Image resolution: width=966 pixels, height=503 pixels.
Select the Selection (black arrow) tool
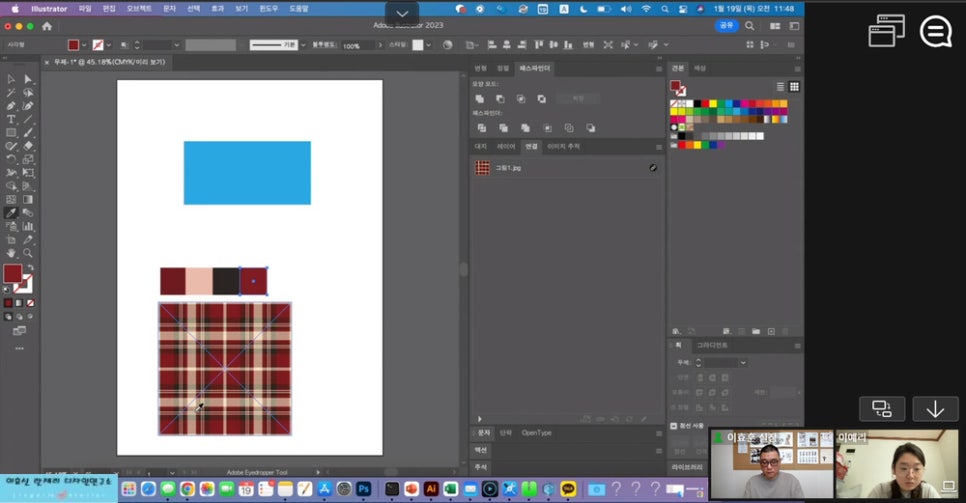11,80
